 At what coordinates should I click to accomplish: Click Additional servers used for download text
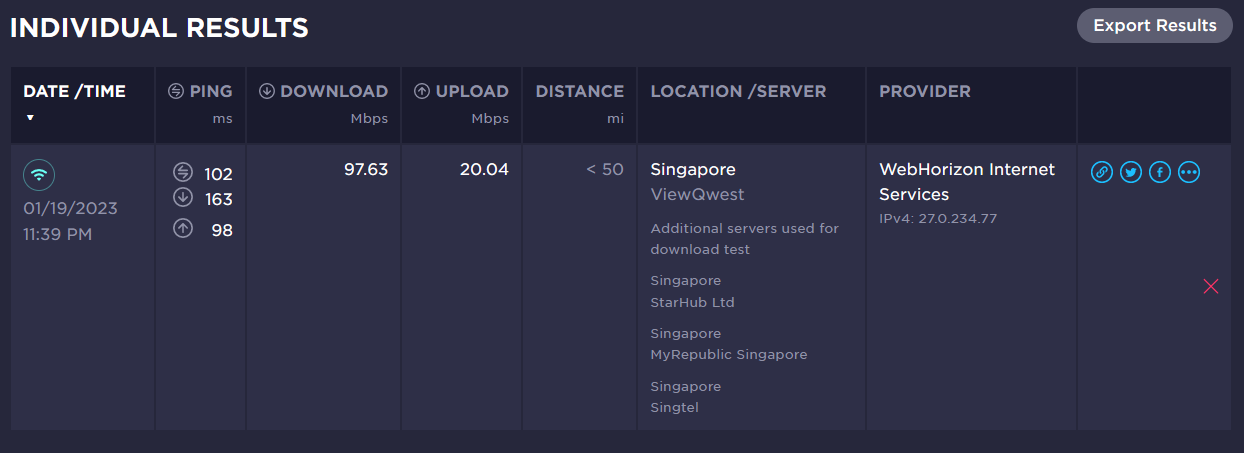(744, 238)
